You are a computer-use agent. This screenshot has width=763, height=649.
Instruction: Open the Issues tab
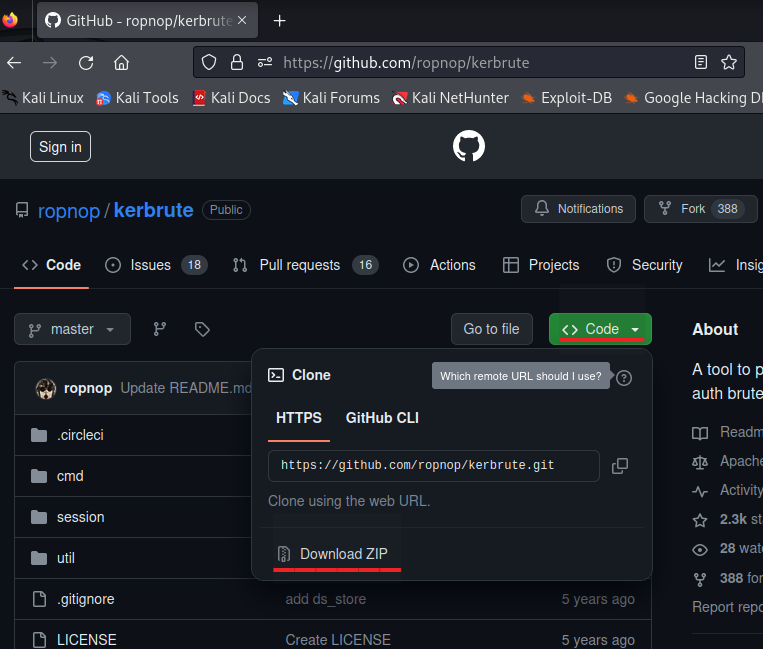pos(157,265)
